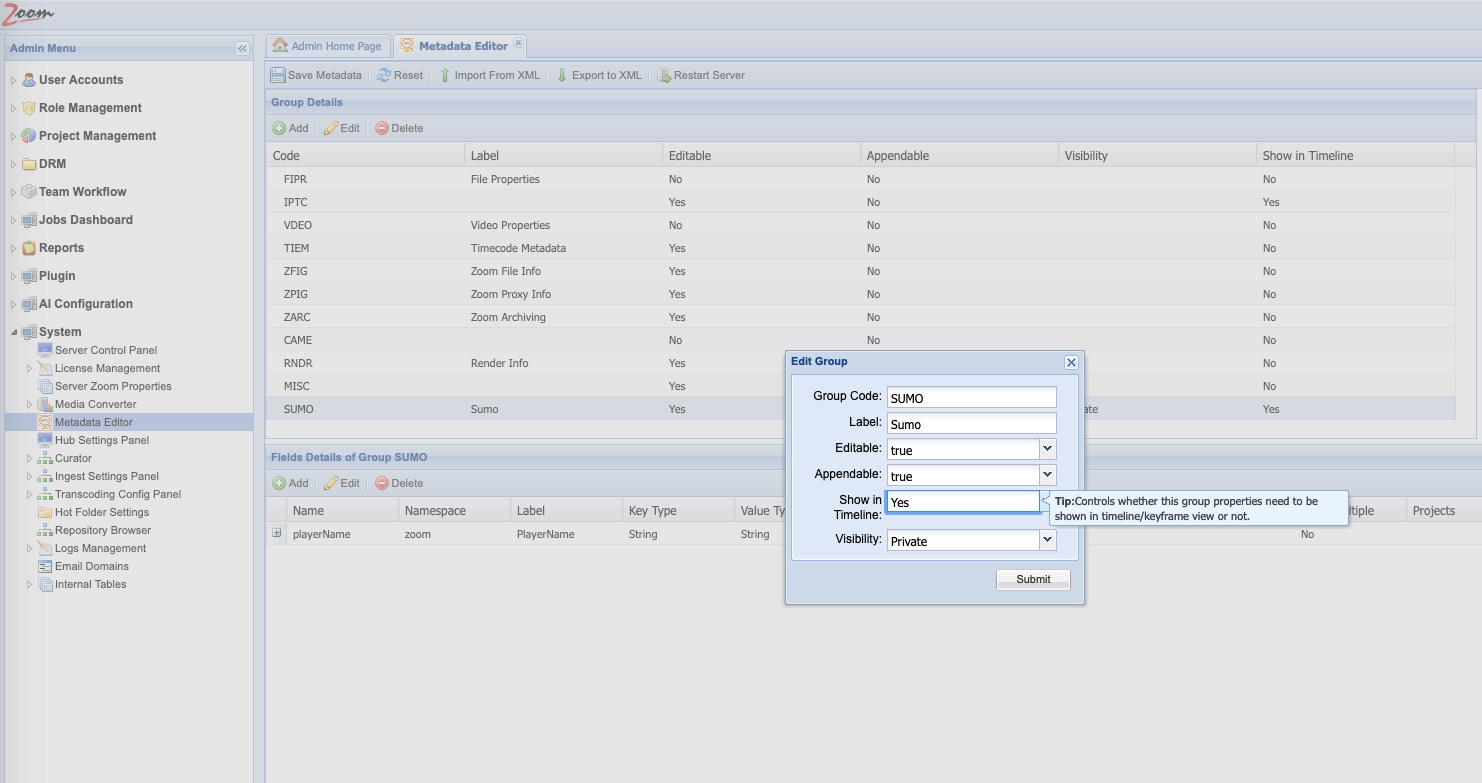1482x783 pixels.
Task: Click the Key Type column header
Action: click(x=678, y=510)
